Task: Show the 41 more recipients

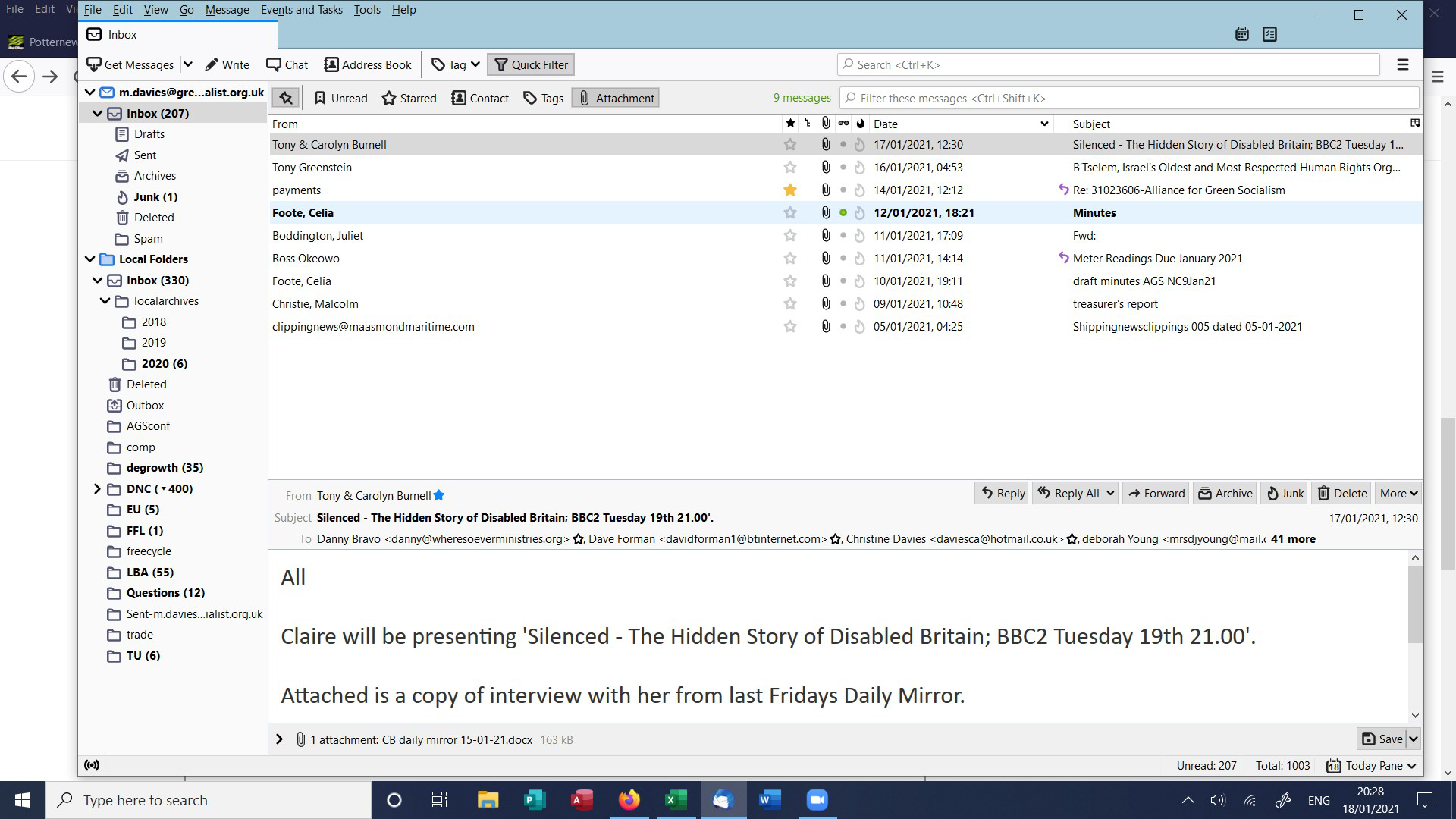Action: click(x=1293, y=539)
